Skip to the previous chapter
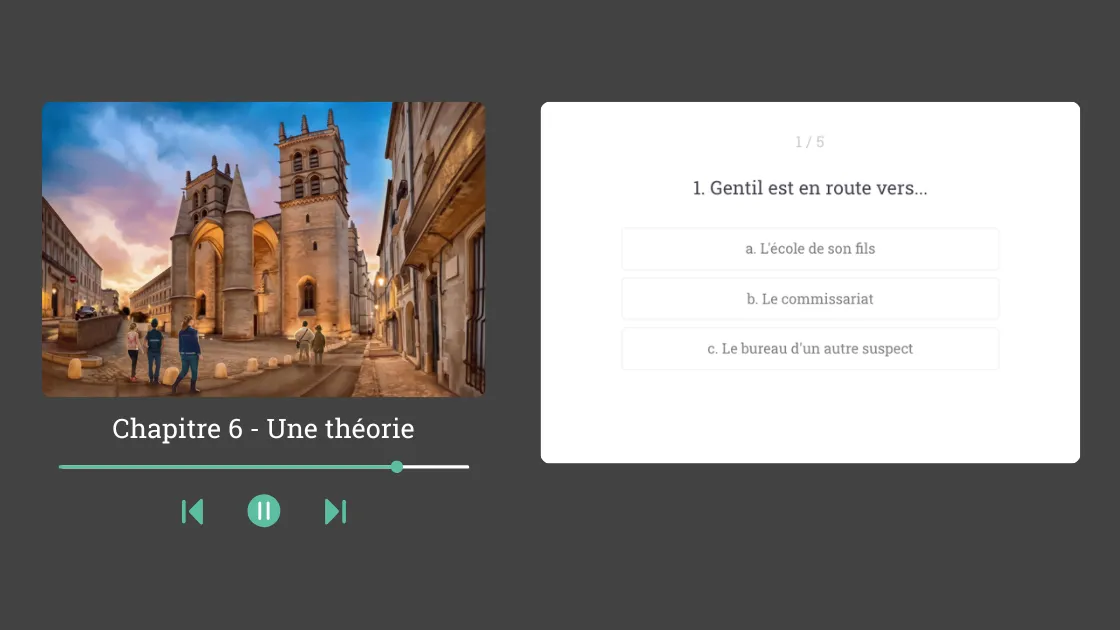This screenshot has height=630, width=1120. [x=193, y=511]
